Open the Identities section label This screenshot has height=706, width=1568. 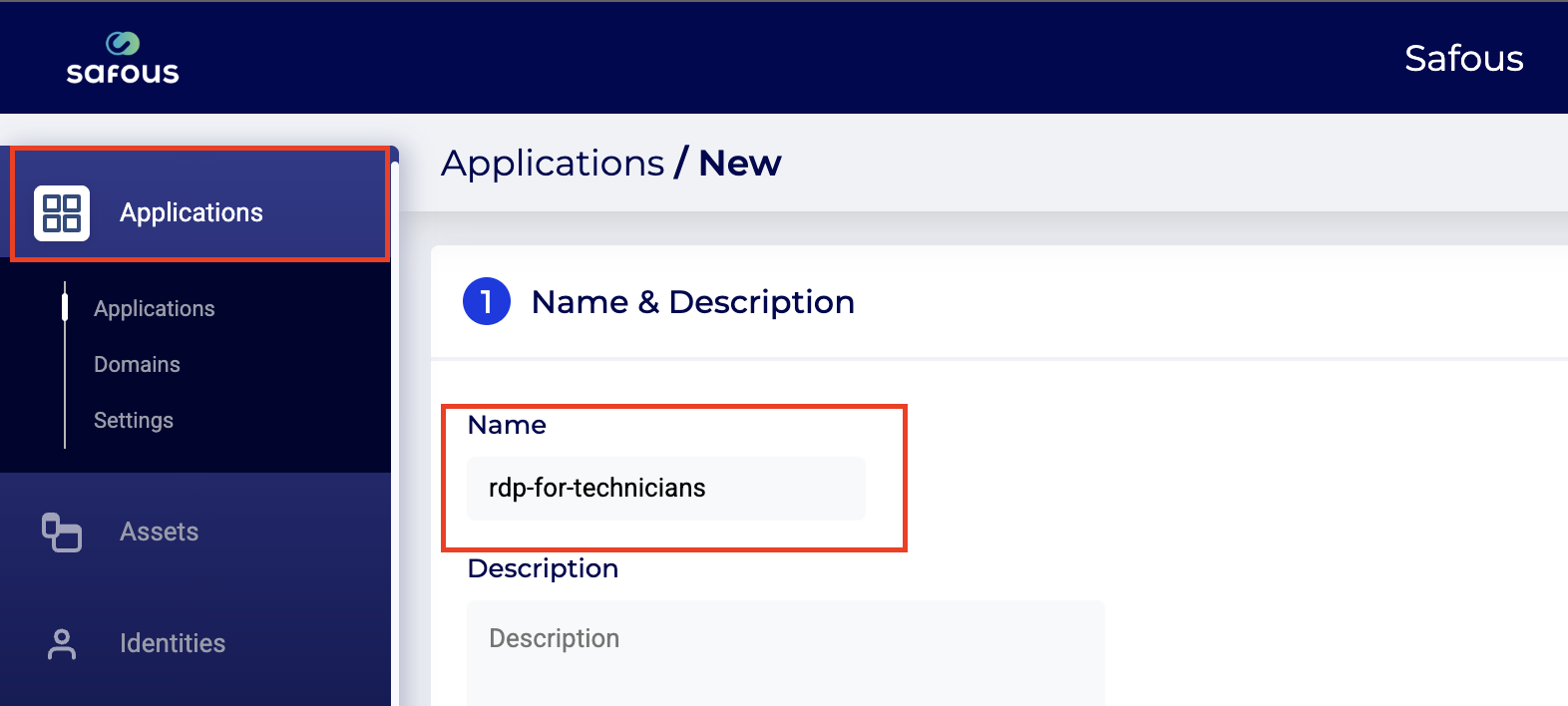click(x=173, y=644)
